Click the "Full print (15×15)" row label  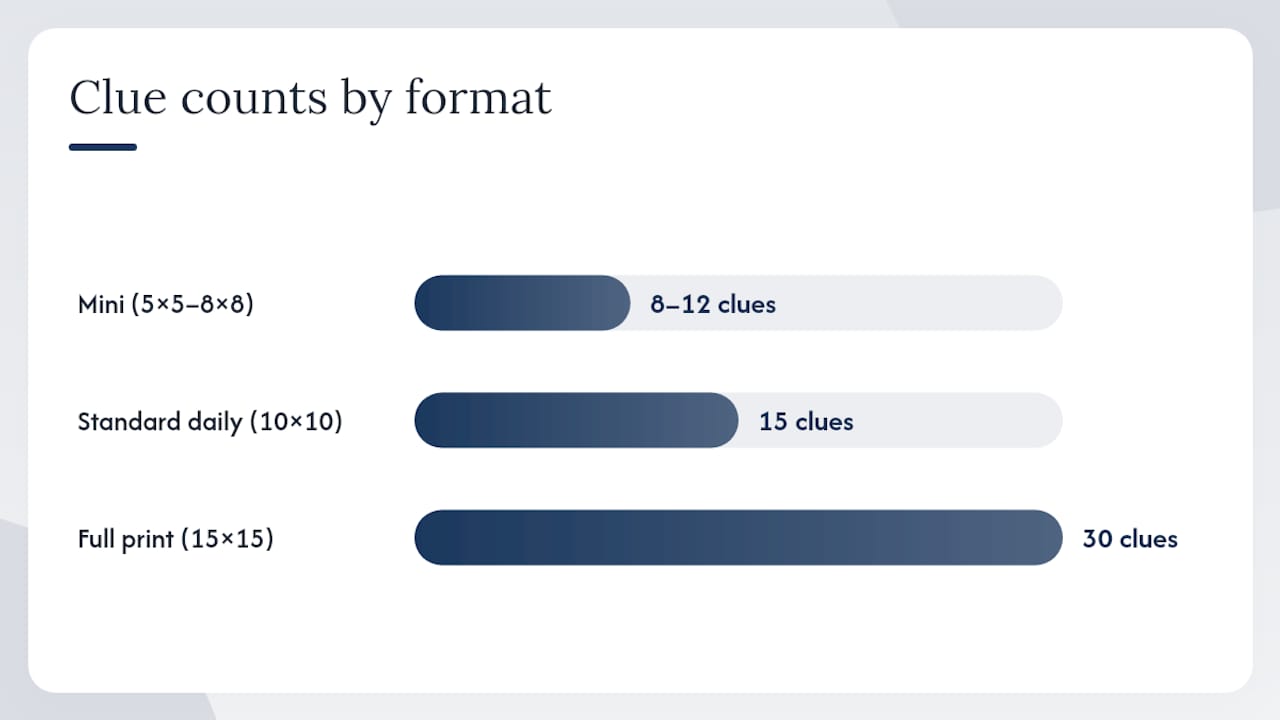[176, 539]
